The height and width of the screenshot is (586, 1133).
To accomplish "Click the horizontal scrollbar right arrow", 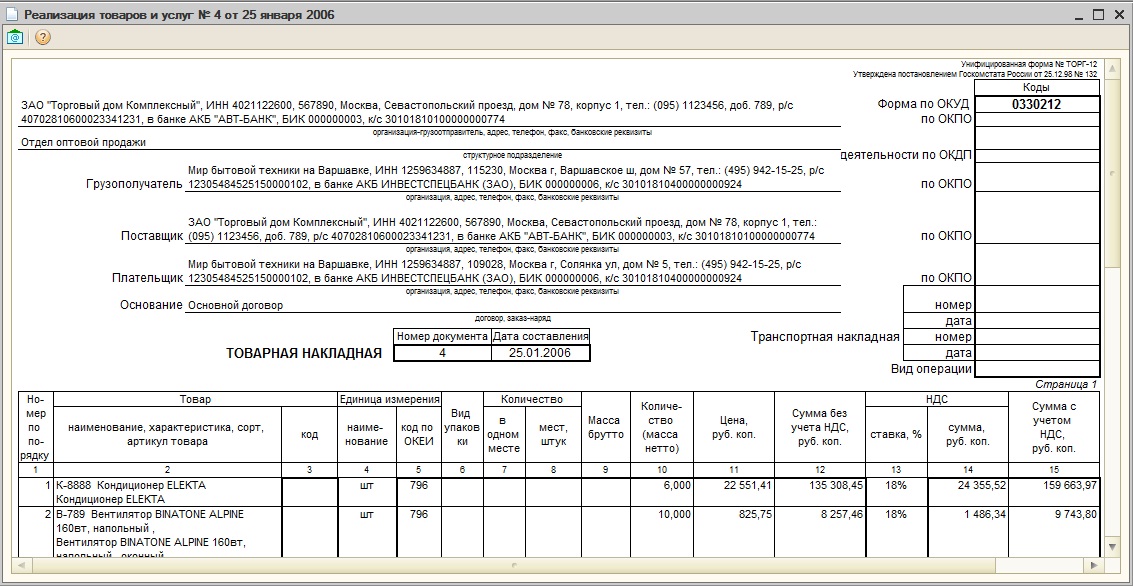I will point(1095,564).
